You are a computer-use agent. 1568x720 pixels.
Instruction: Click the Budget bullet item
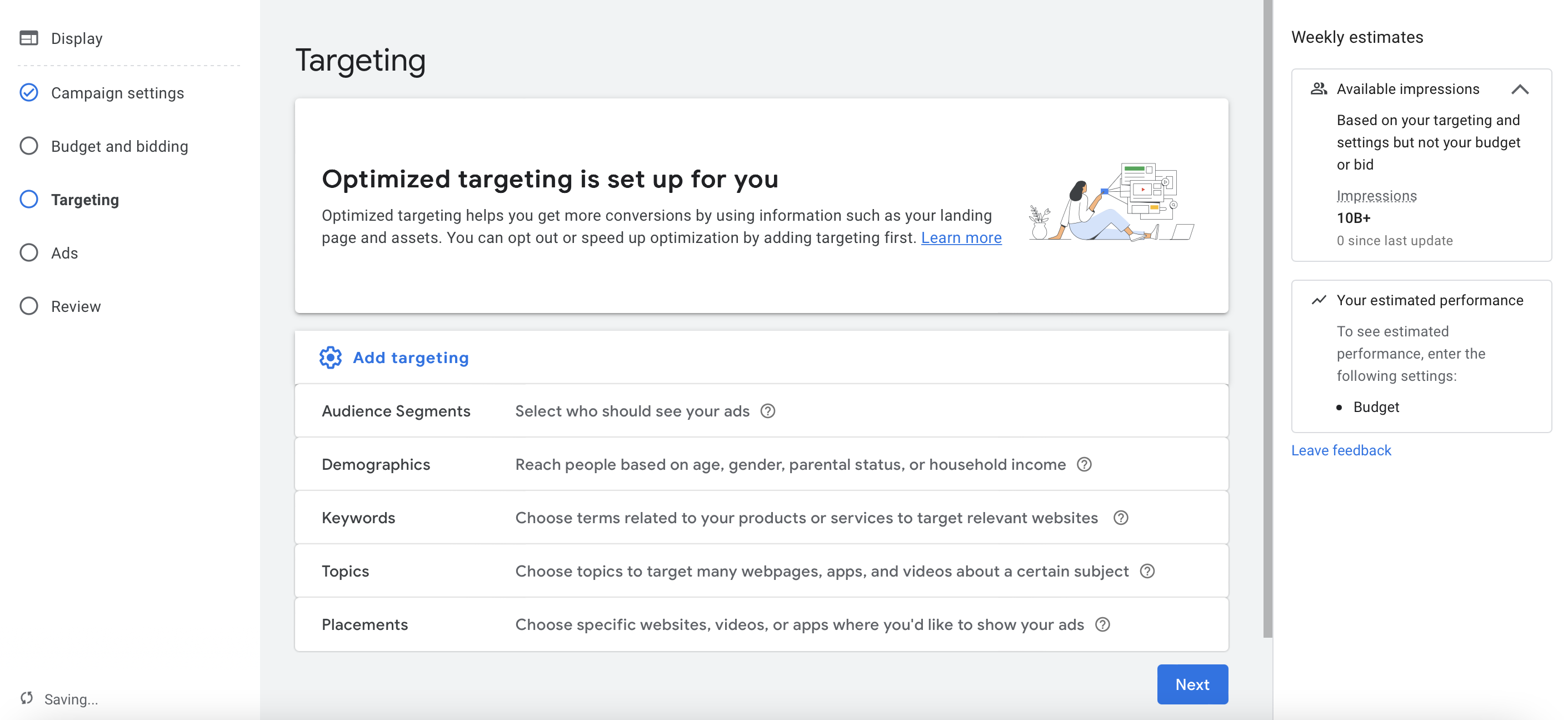point(1376,407)
